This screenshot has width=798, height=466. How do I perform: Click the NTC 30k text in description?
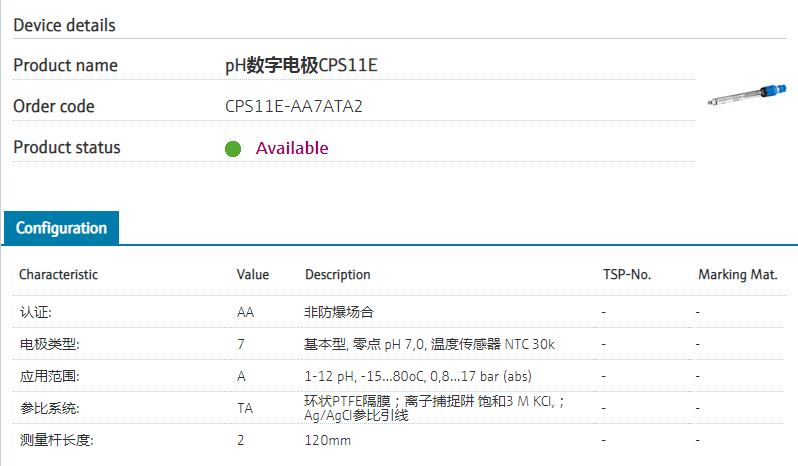[529, 344]
